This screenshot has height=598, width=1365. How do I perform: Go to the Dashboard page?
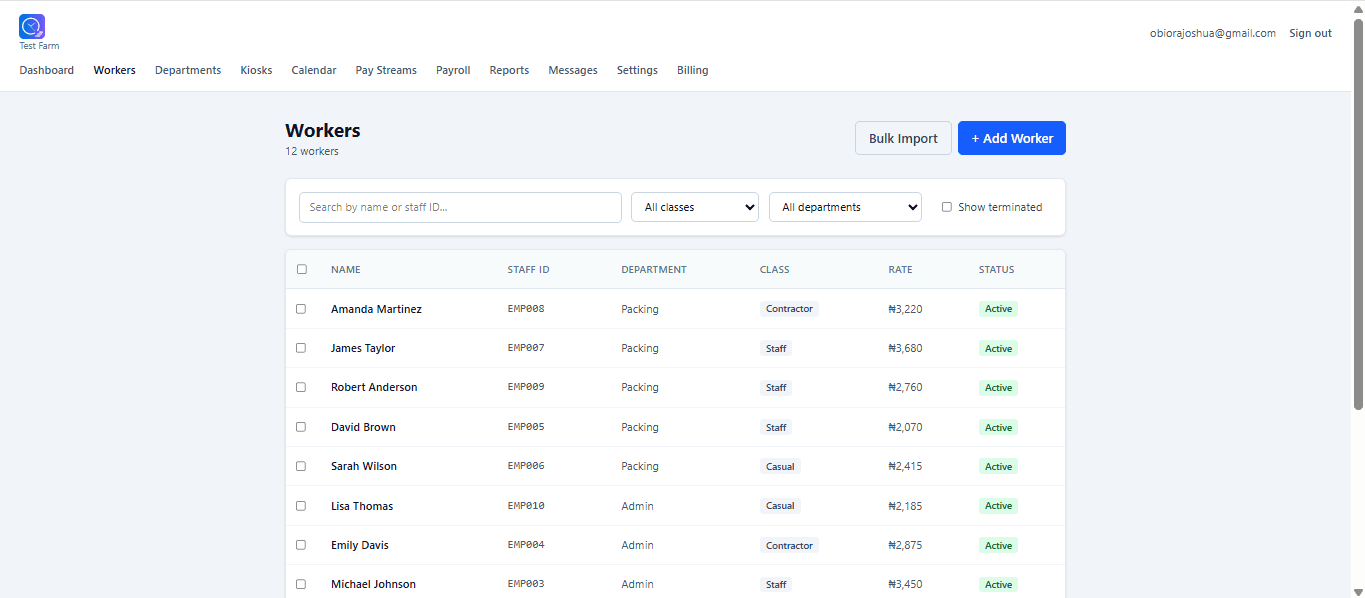click(x=47, y=70)
